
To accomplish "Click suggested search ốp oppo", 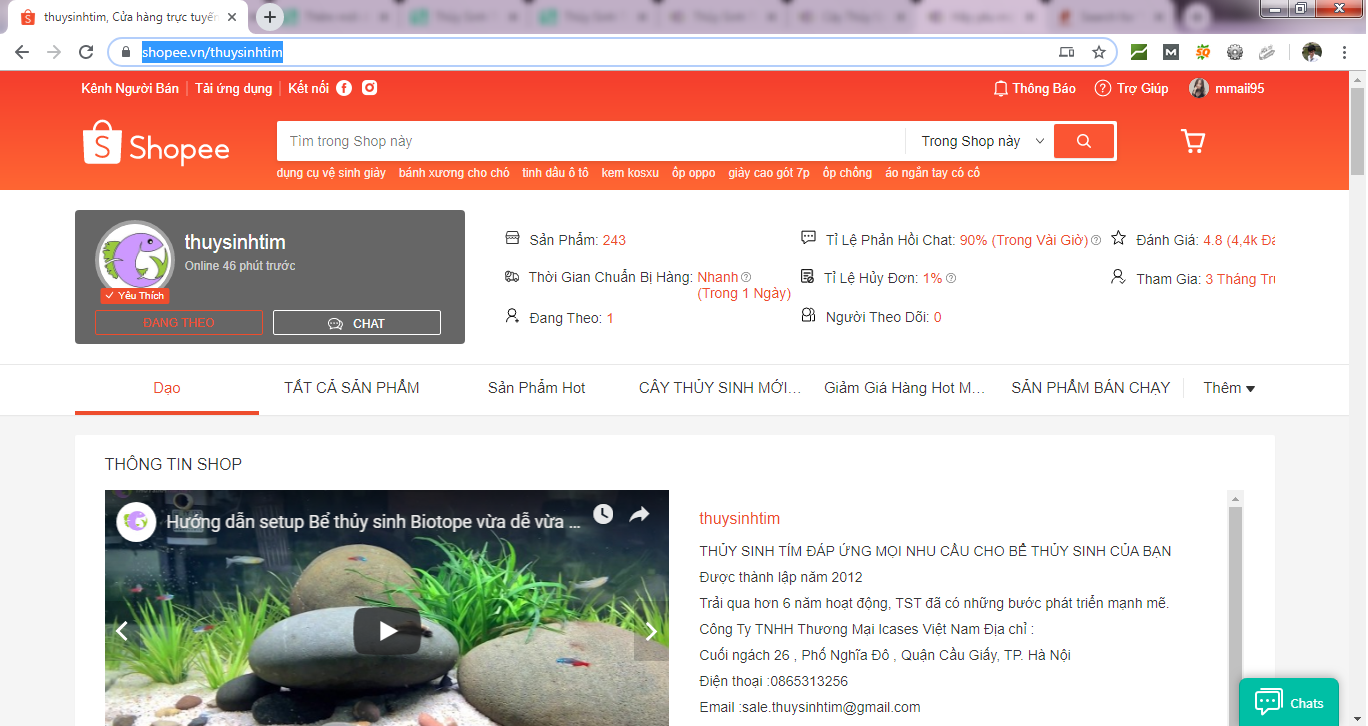I will tap(694, 173).
